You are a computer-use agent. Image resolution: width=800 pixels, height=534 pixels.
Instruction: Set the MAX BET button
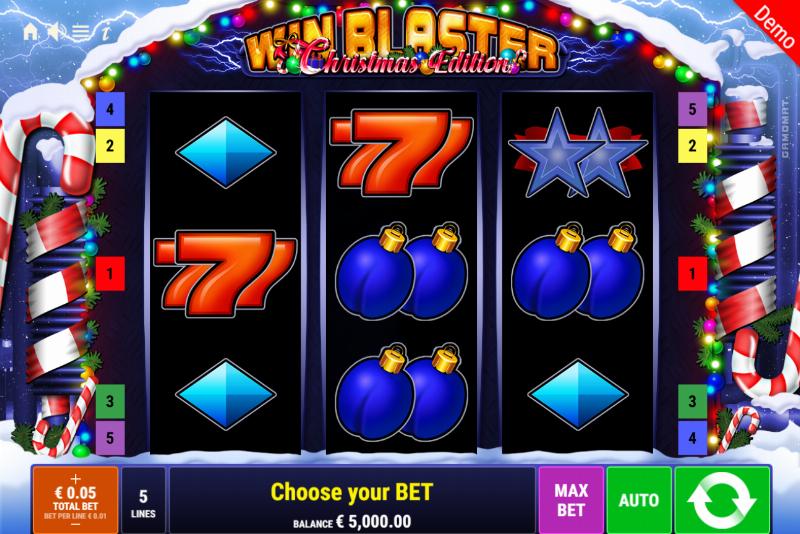point(571,499)
